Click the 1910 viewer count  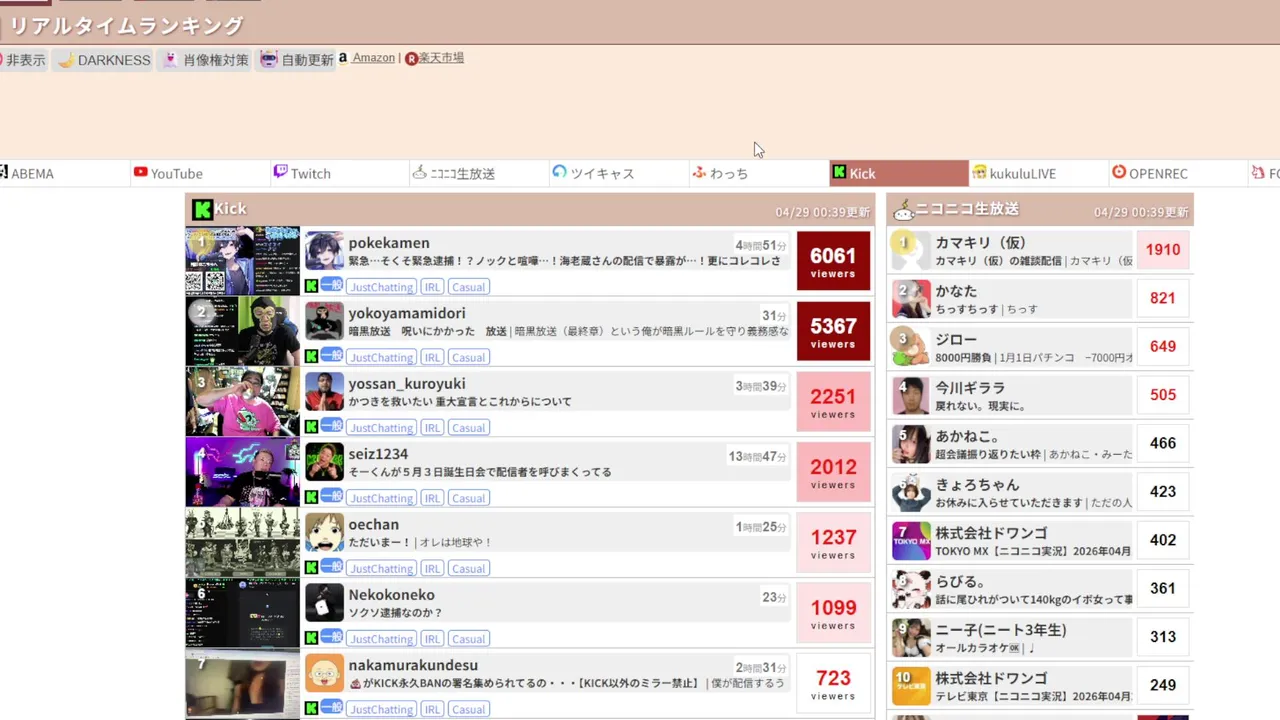point(1163,250)
